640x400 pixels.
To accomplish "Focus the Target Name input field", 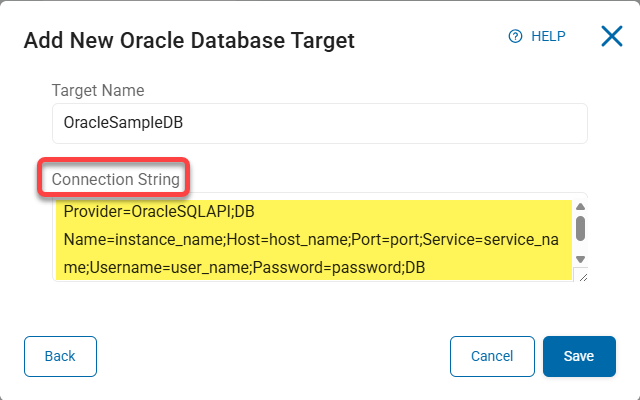I will coord(319,123).
